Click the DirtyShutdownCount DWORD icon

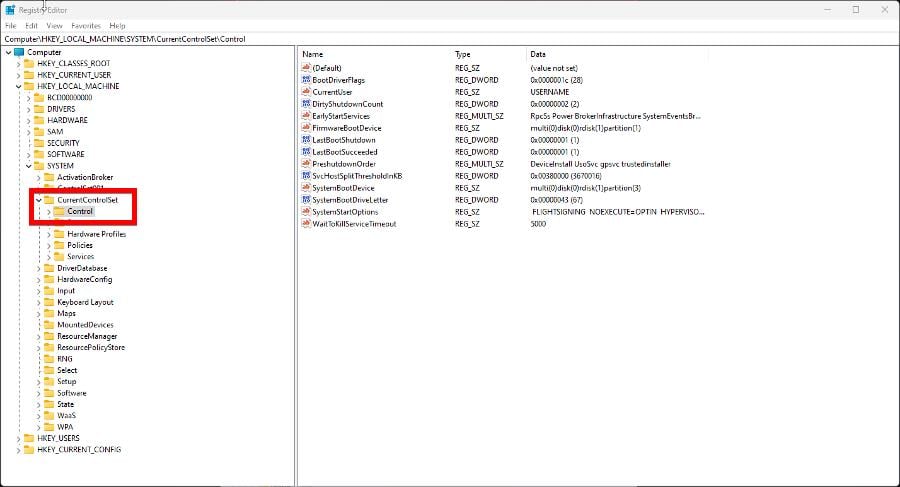(x=306, y=104)
